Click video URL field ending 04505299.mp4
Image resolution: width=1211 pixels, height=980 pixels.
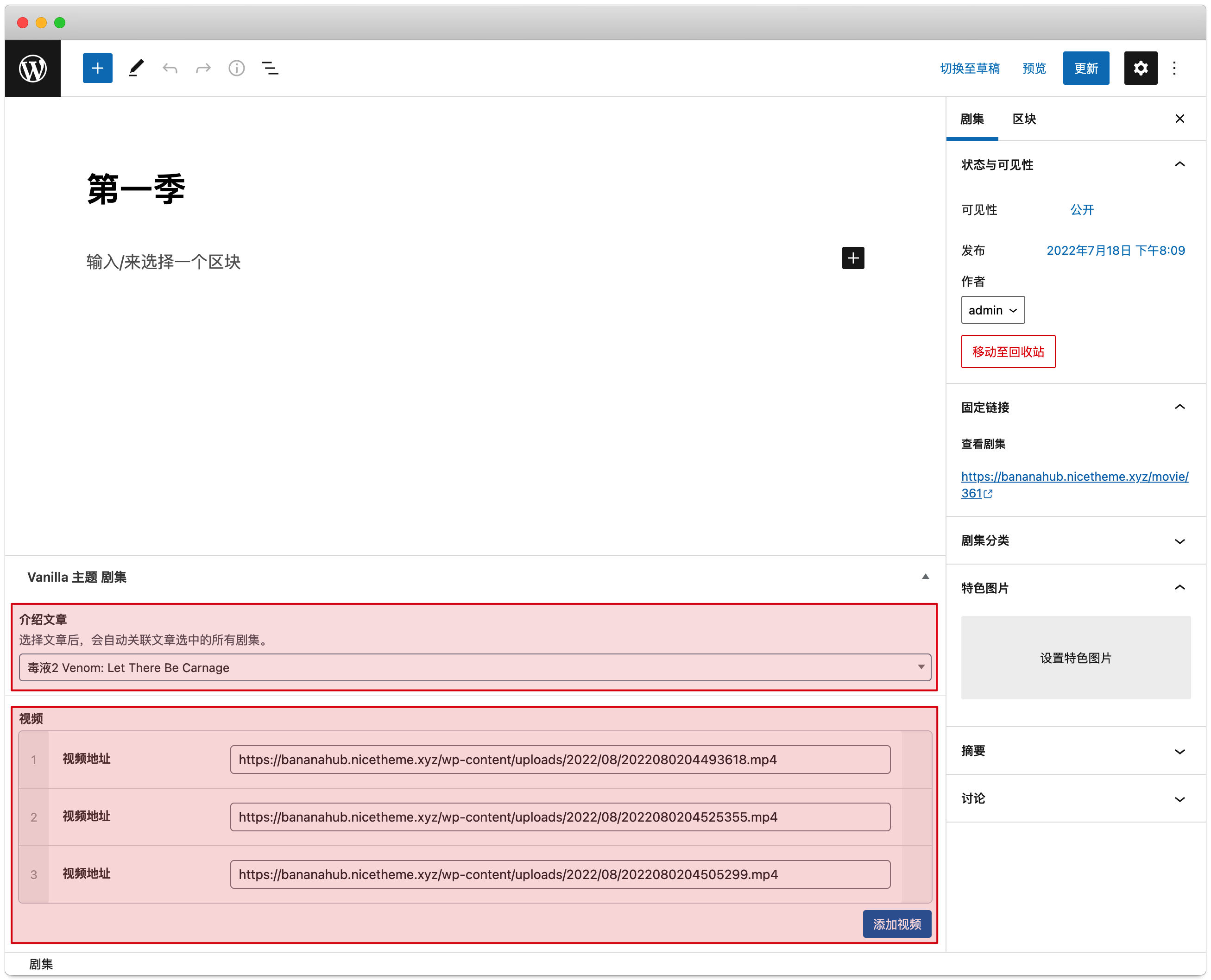click(x=560, y=875)
